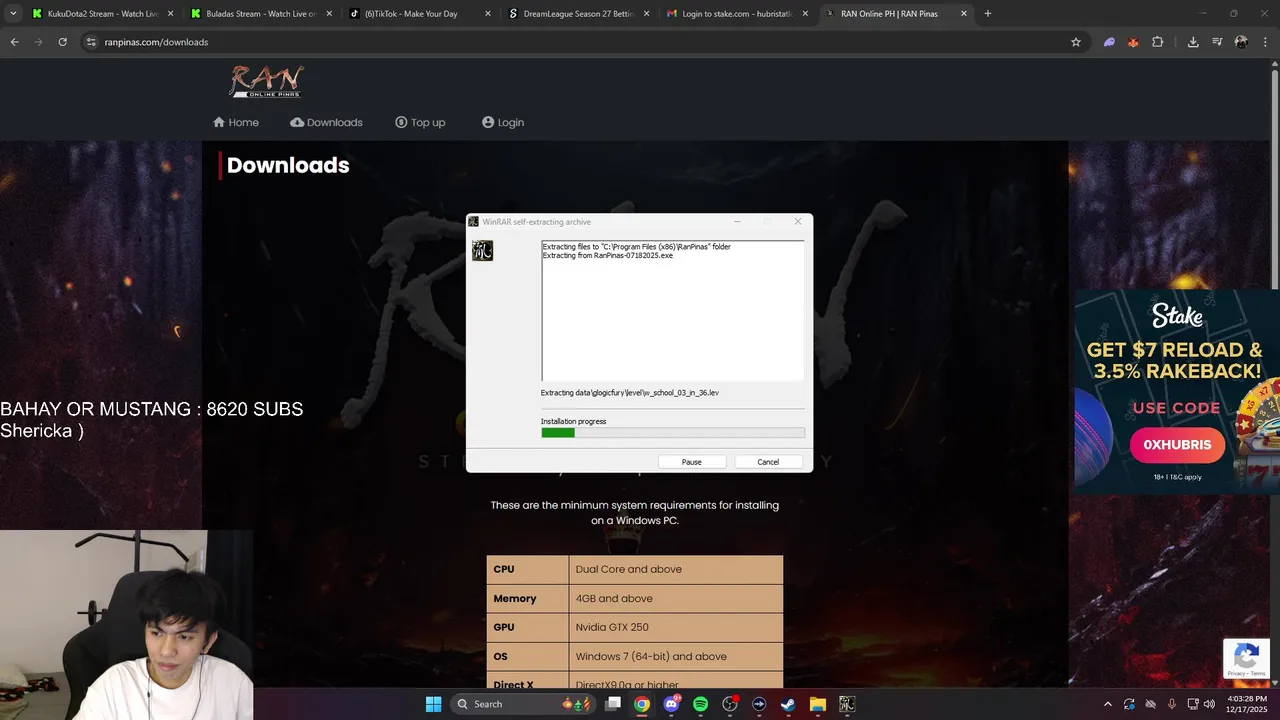1280x720 pixels.
Task: Bookmark this page with the star icon
Action: coord(1076,42)
